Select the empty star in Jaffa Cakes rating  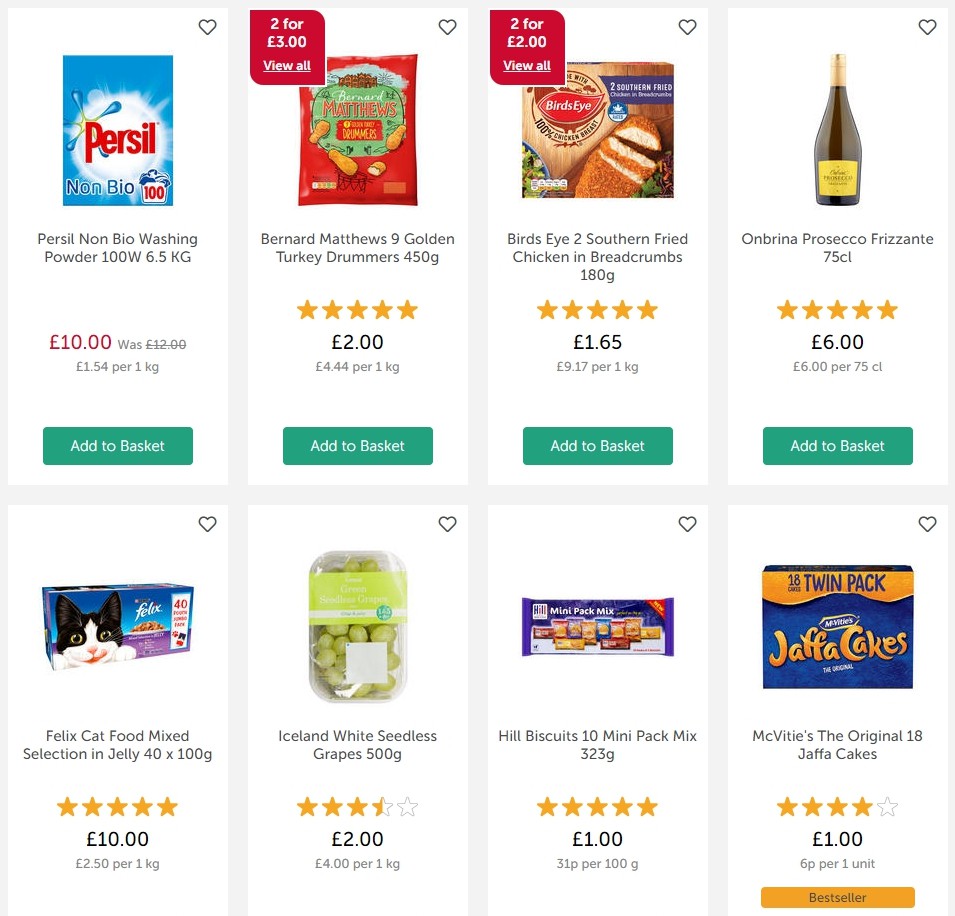pos(888,806)
